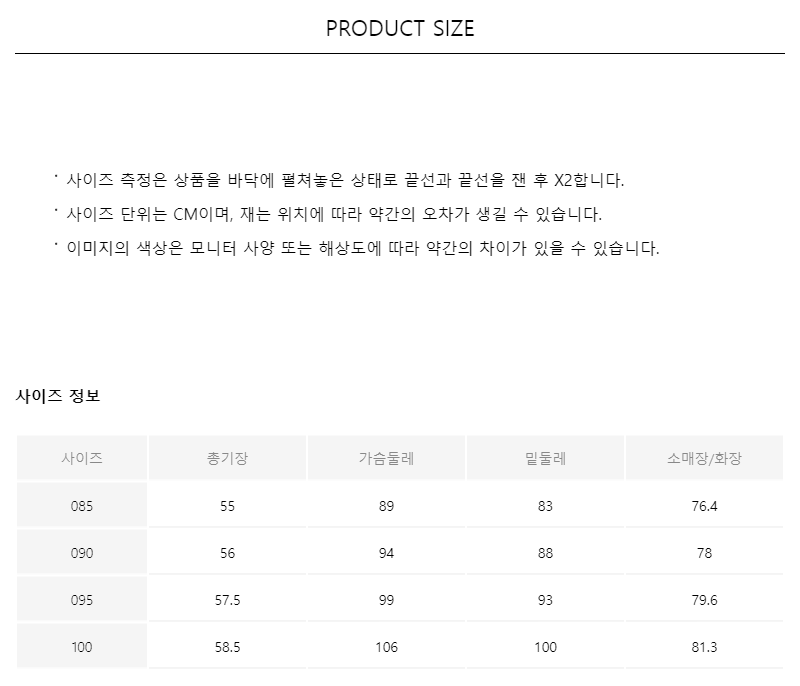Click the 085 size row label
This screenshot has height=686, width=800.
(82, 506)
